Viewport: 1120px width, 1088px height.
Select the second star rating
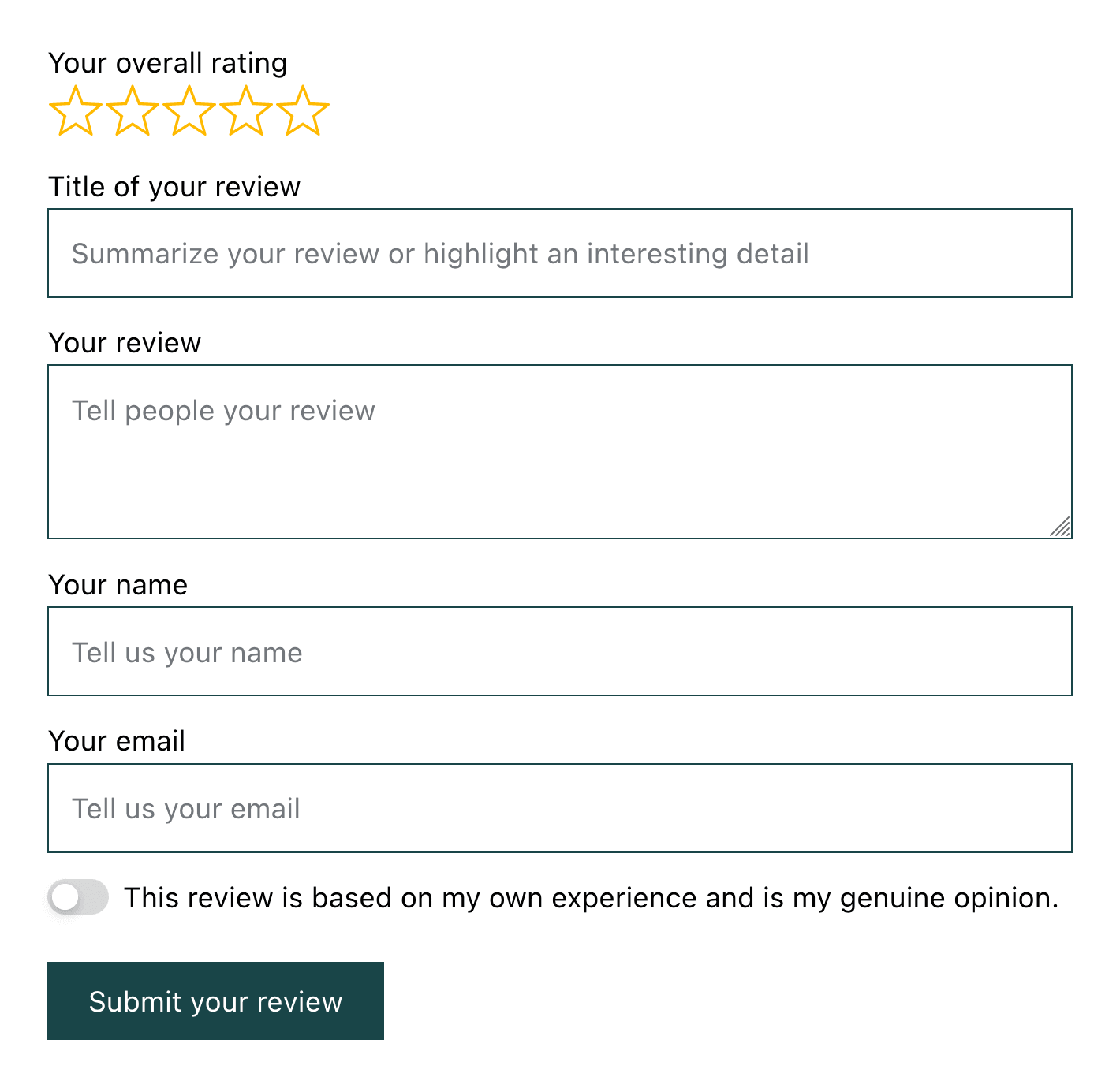click(133, 111)
